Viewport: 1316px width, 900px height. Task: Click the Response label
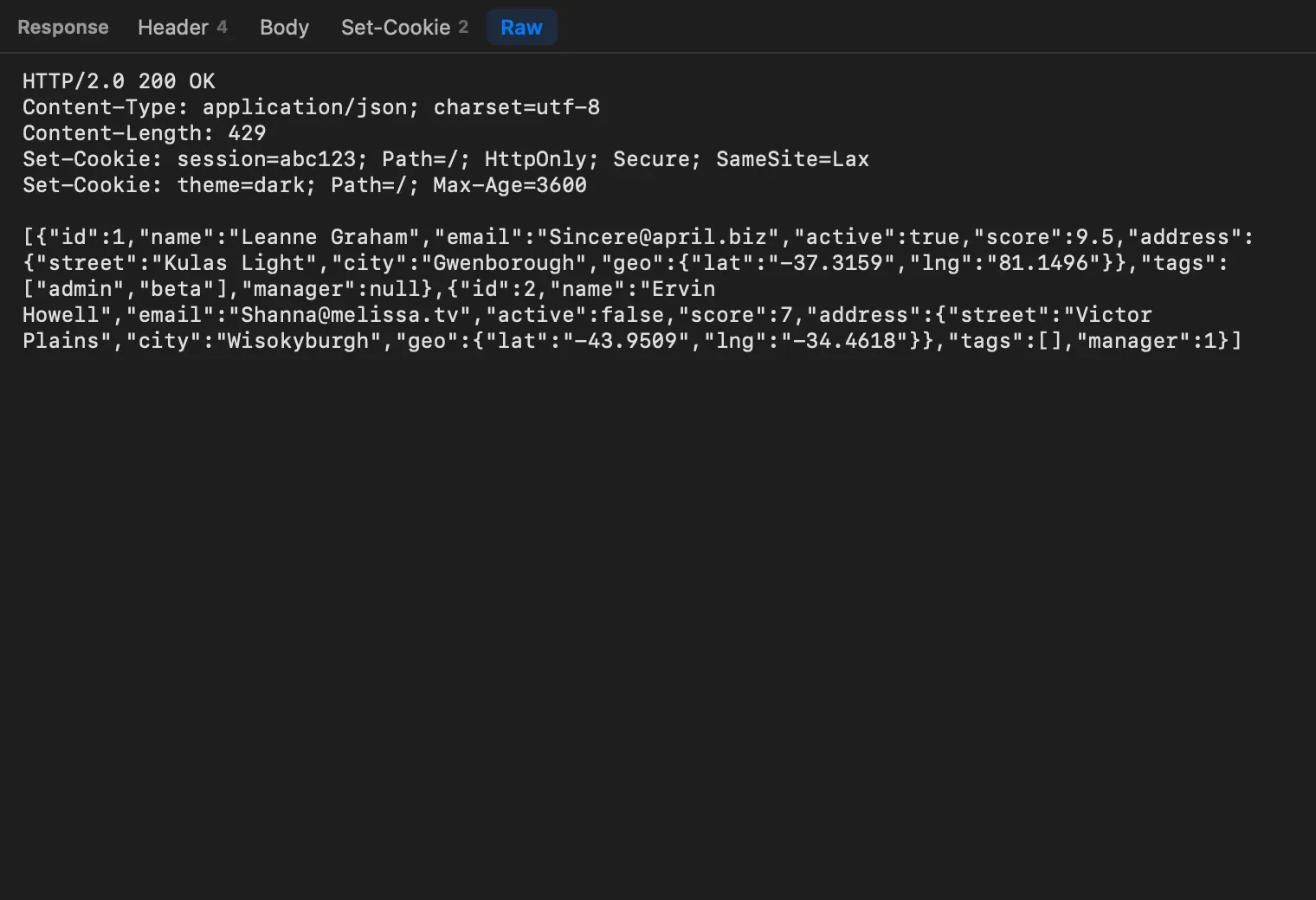point(63,27)
